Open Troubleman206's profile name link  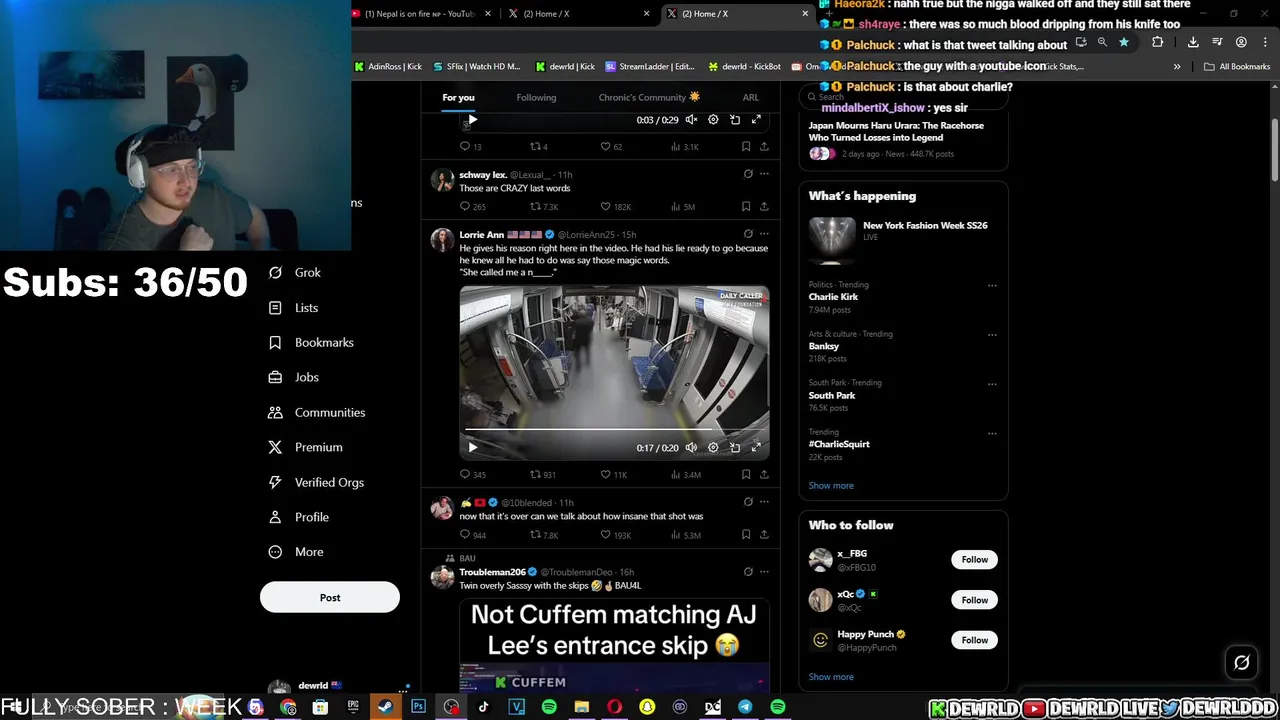(x=492, y=572)
